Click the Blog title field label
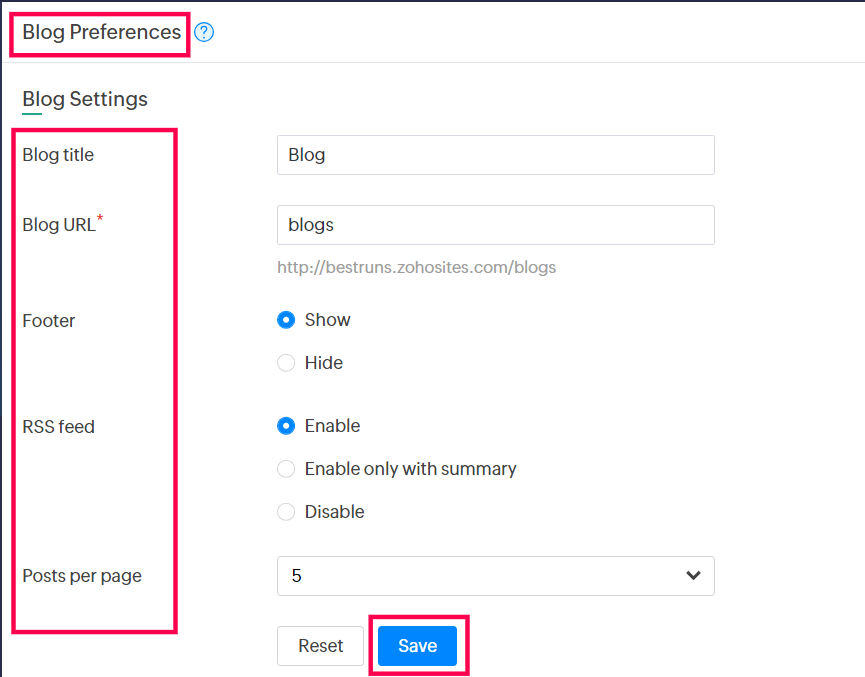Image resolution: width=865 pixels, height=677 pixels. point(58,155)
